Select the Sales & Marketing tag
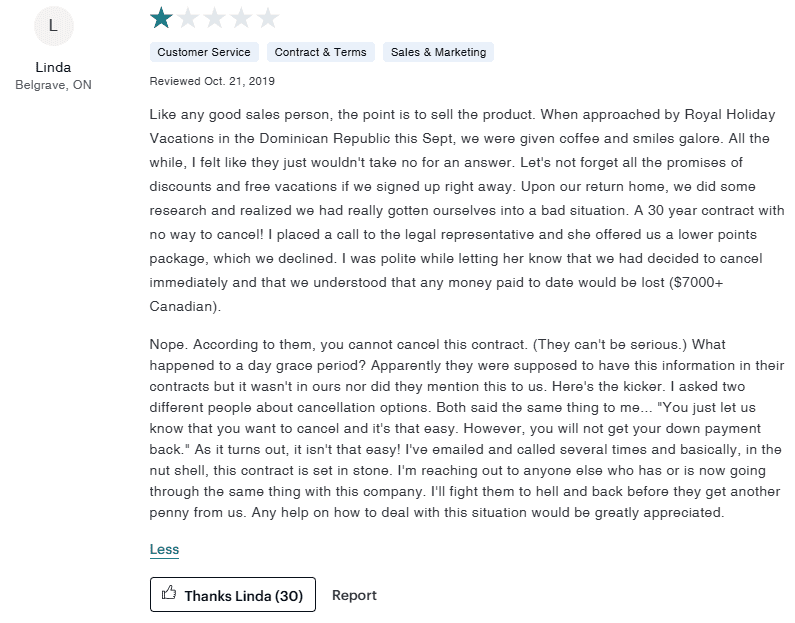795x623 pixels. (438, 52)
